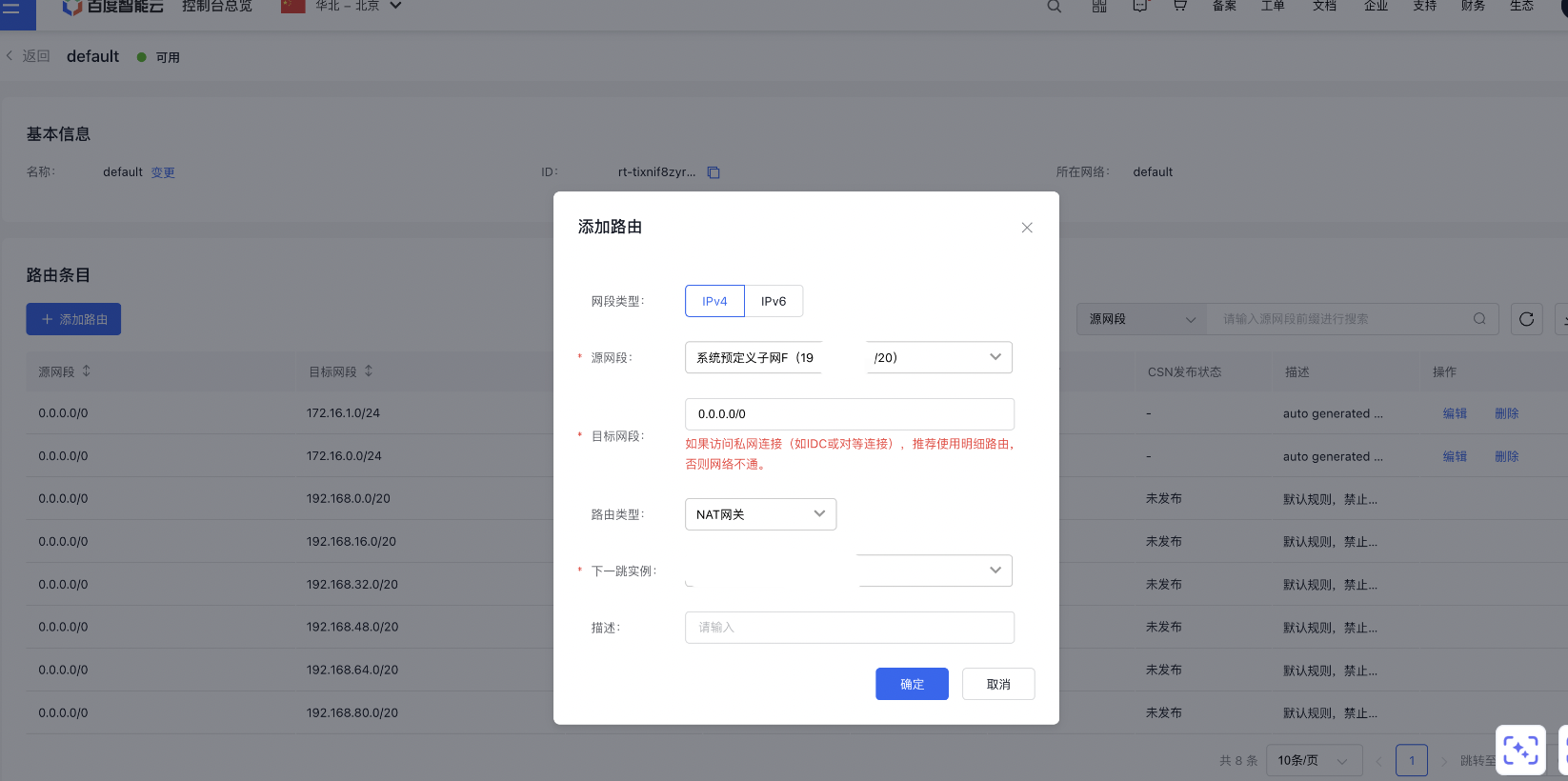
Task: Open the 源网段 dropdown in the dialog
Action: point(848,357)
